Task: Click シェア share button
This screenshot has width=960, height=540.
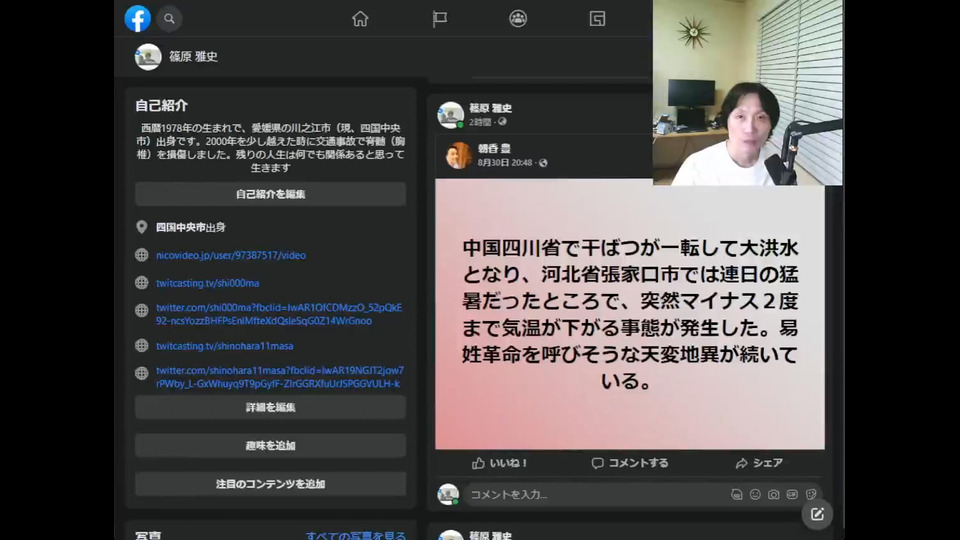Action: [x=759, y=463]
